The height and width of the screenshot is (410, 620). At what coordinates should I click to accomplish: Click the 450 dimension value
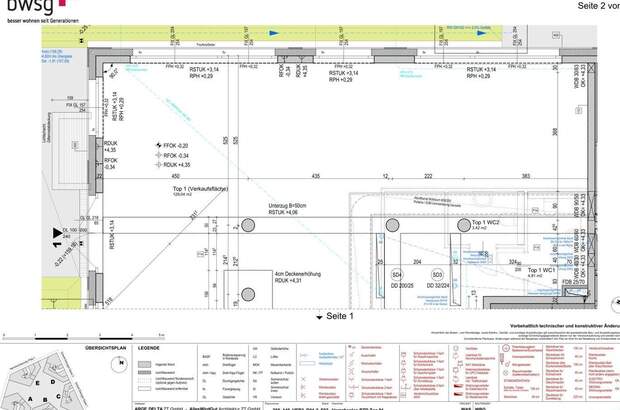175,176
